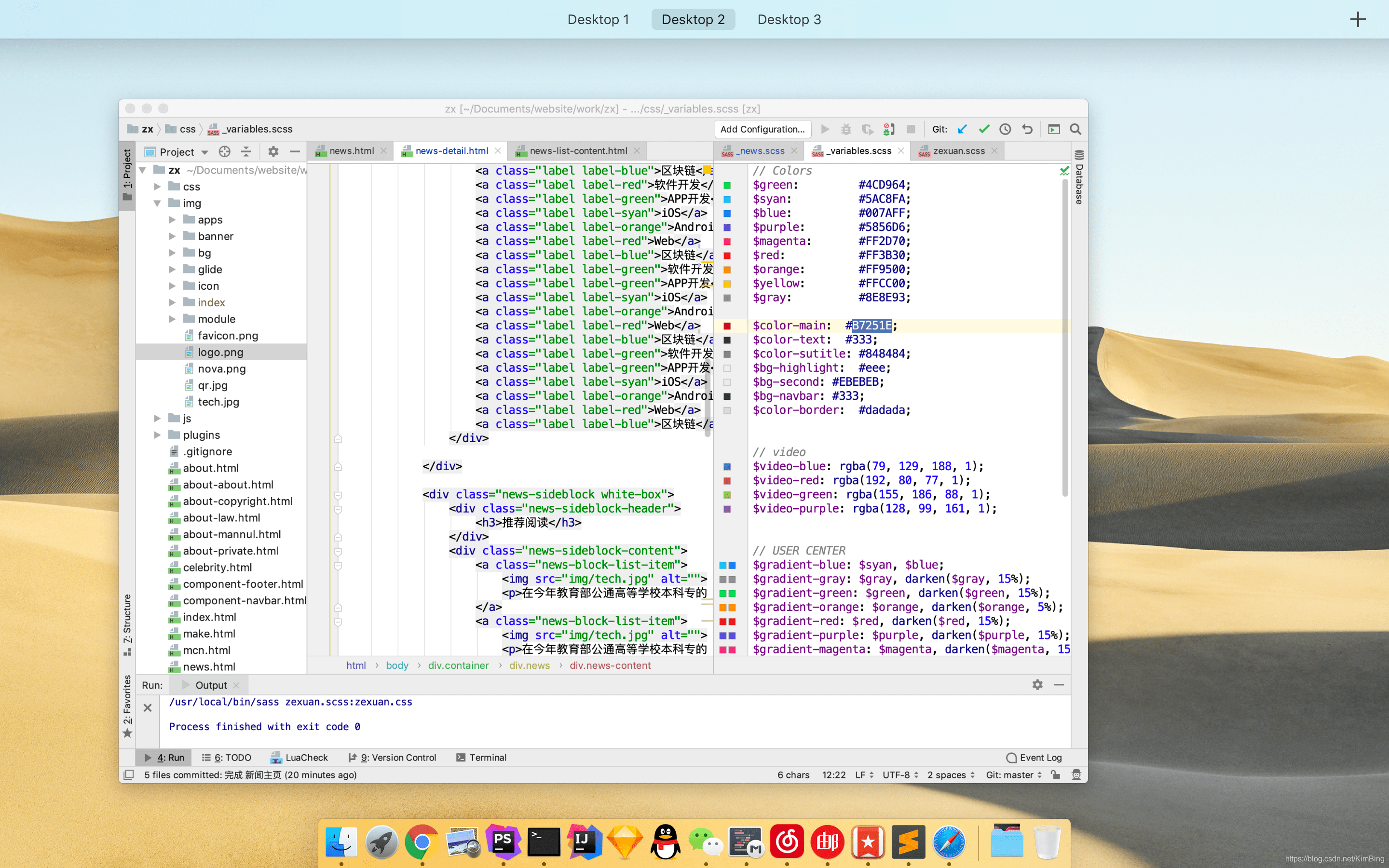The width and height of the screenshot is (1389, 868).
Task: Toggle the 4: Run tool window
Action: tap(164, 757)
